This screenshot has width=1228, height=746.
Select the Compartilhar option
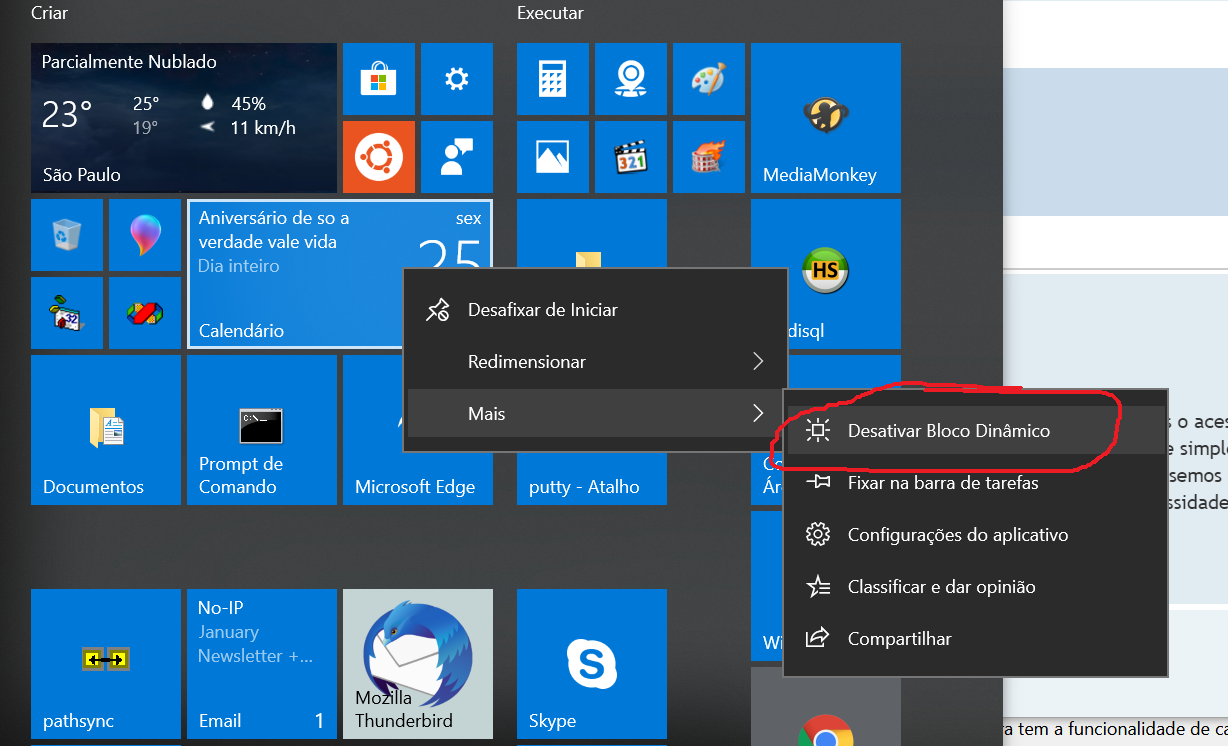[x=899, y=639]
